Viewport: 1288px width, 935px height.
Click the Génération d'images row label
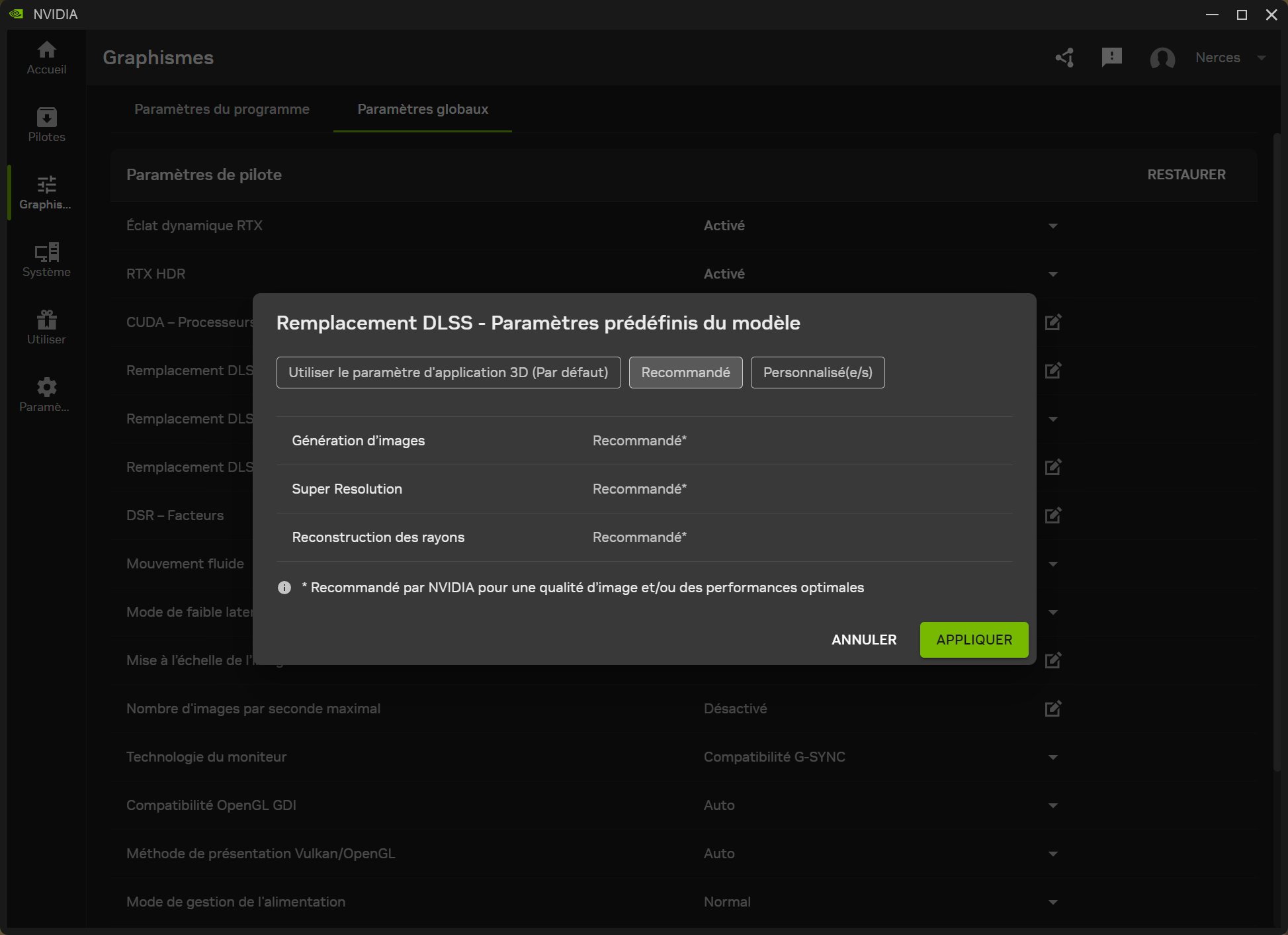click(359, 441)
